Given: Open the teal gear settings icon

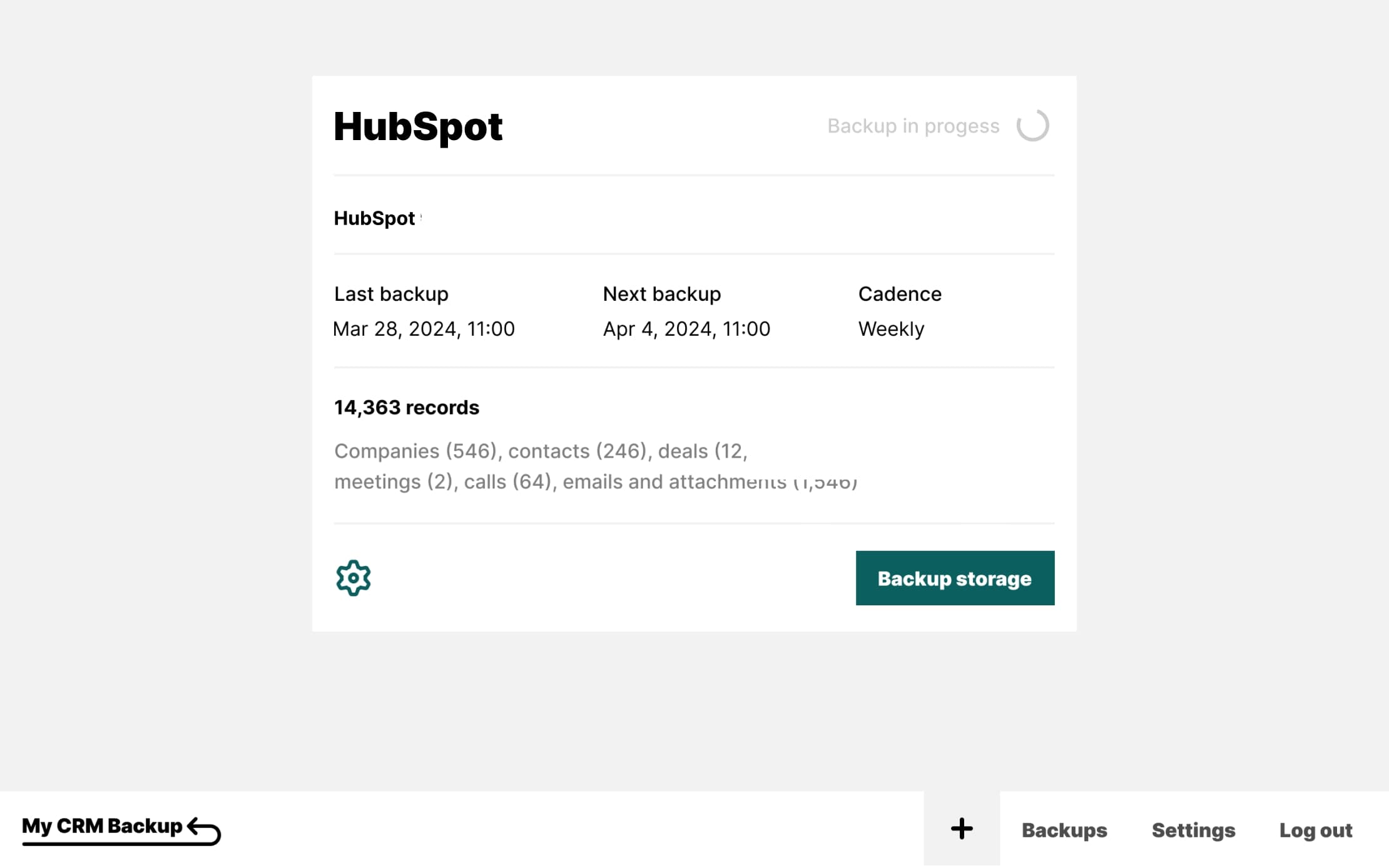Looking at the screenshot, I should pyautogui.click(x=353, y=578).
